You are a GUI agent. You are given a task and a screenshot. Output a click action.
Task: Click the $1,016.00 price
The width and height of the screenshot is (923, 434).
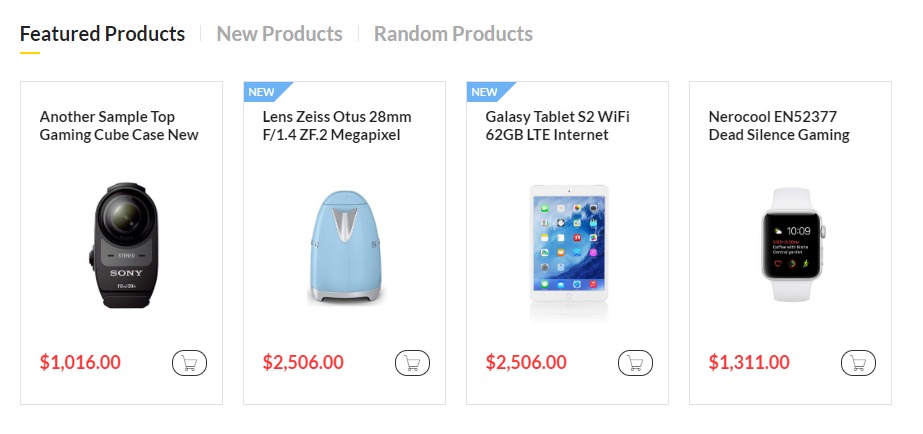pyautogui.click(x=80, y=363)
